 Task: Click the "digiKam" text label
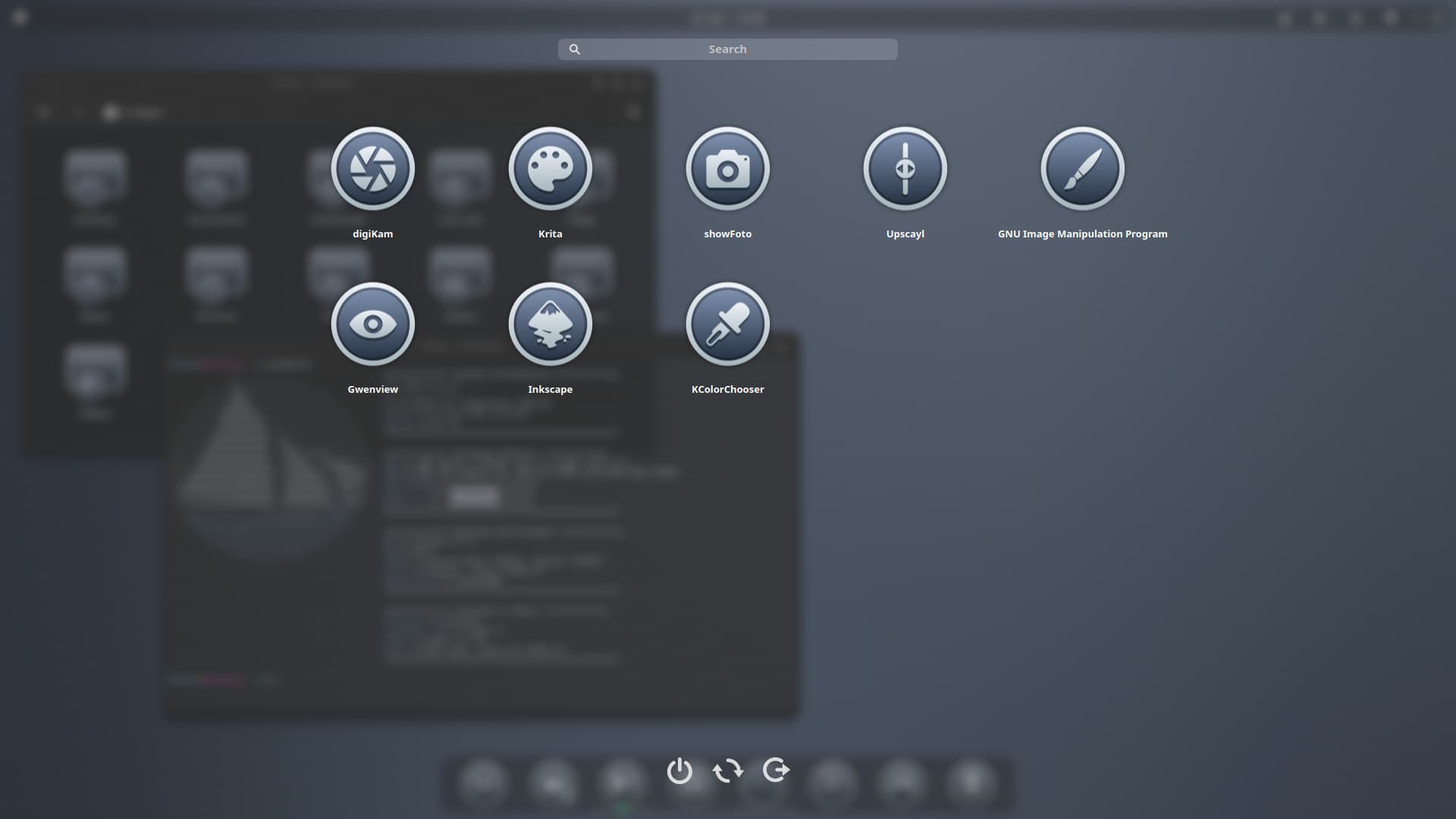pos(372,234)
